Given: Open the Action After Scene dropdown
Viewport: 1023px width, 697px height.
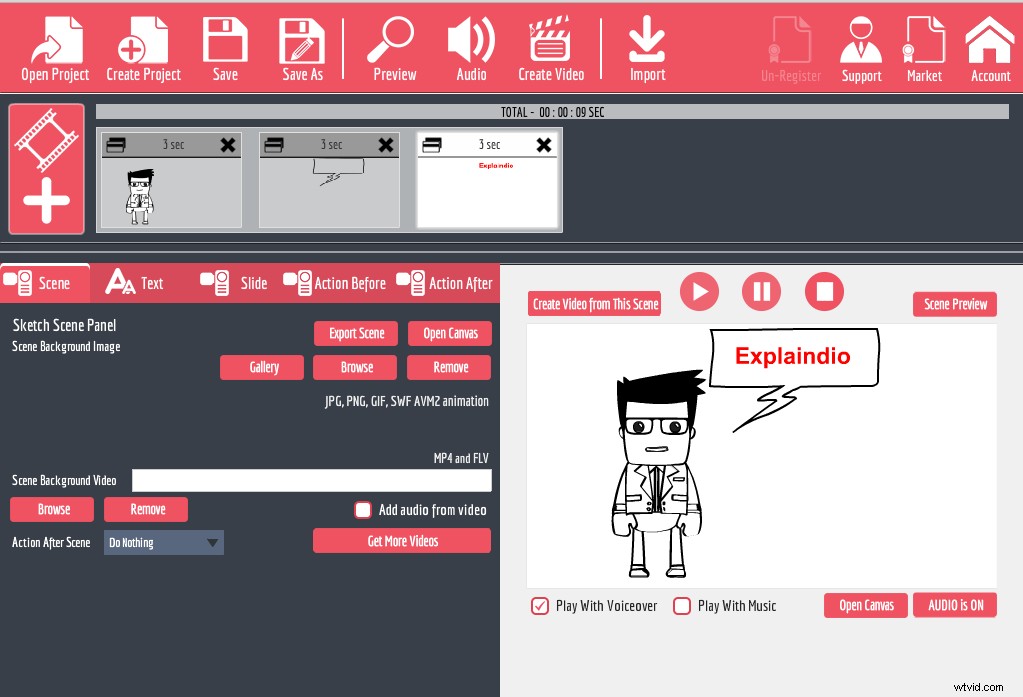Looking at the screenshot, I should (x=163, y=542).
